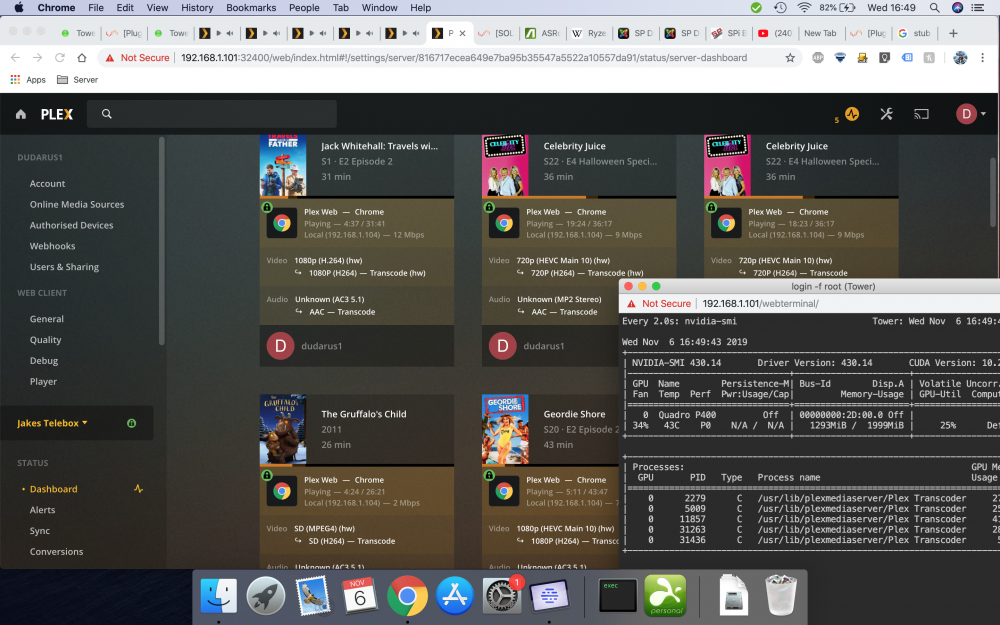Open Online Media Sources settings
The width and height of the screenshot is (1000, 625).
click(x=77, y=205)
